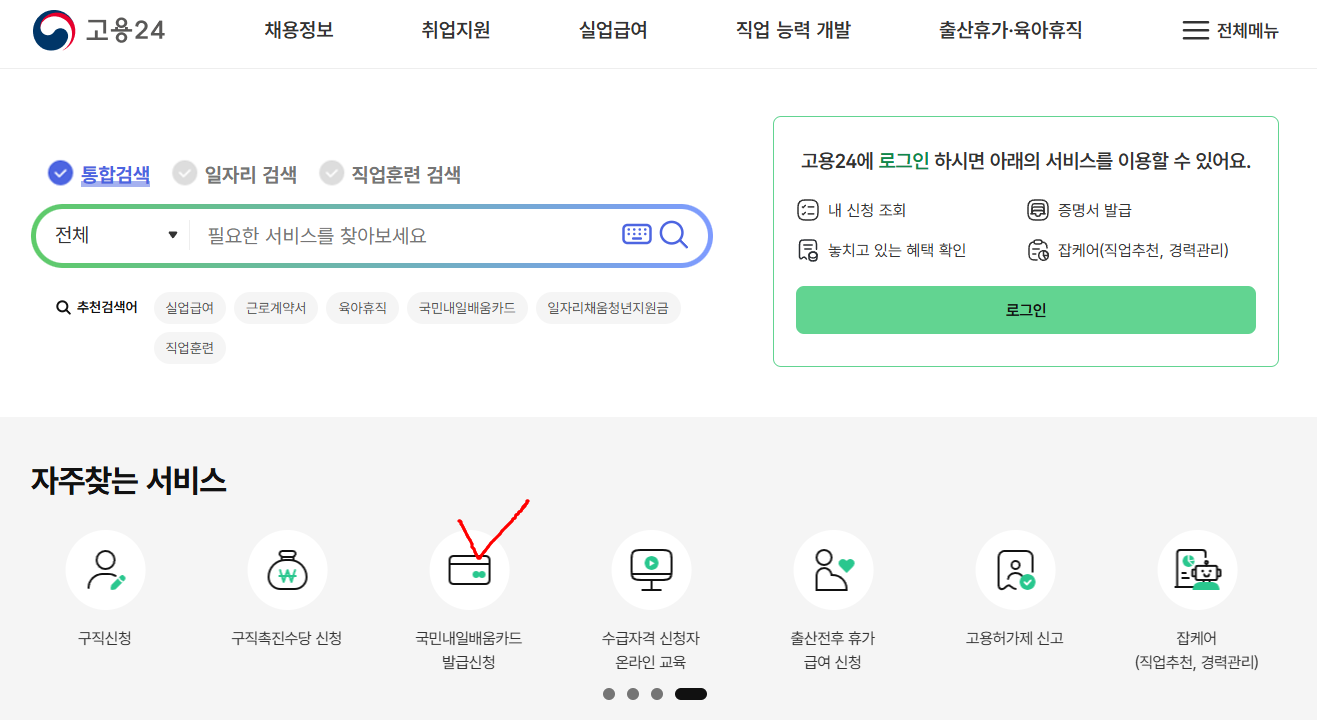This screenshot has width=1317, height=720.
Task: Open the 채용정보 menu
Action: pyautogui.click(x=299, y=30)
